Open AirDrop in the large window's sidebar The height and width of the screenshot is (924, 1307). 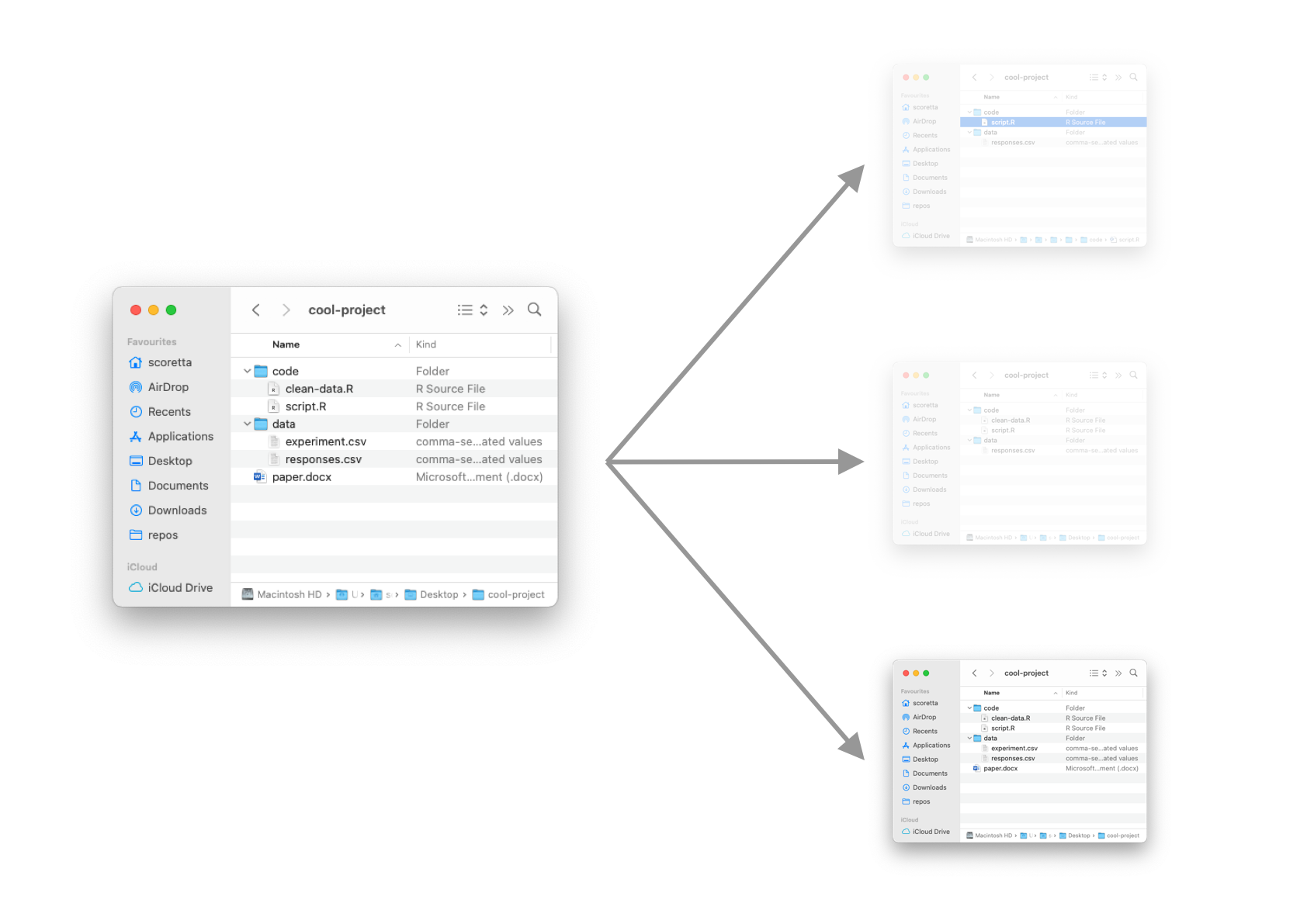pyautogui.click(x=168, y=387)
